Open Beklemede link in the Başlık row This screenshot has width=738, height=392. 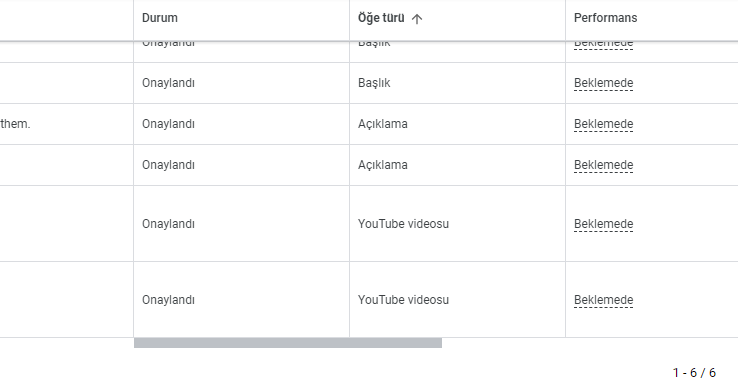(603, 83)
